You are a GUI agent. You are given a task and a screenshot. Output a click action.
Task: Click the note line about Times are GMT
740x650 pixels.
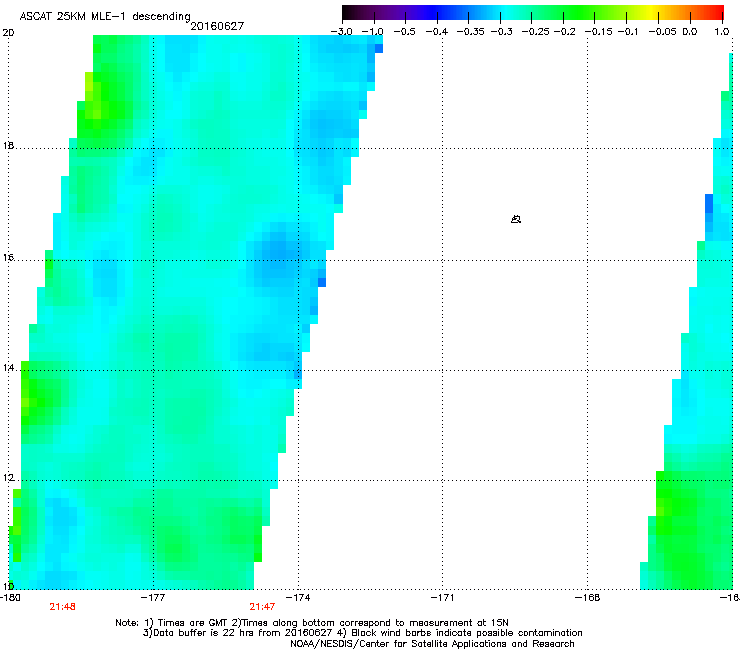(312, 623)
